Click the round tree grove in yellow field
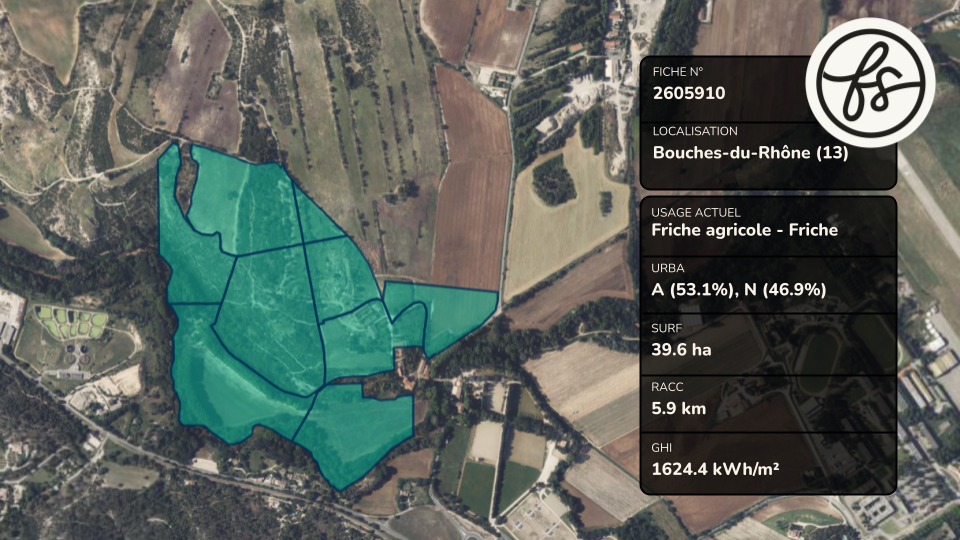The height and width of the screenshot is (540, 960). click(x=553, y=179)
